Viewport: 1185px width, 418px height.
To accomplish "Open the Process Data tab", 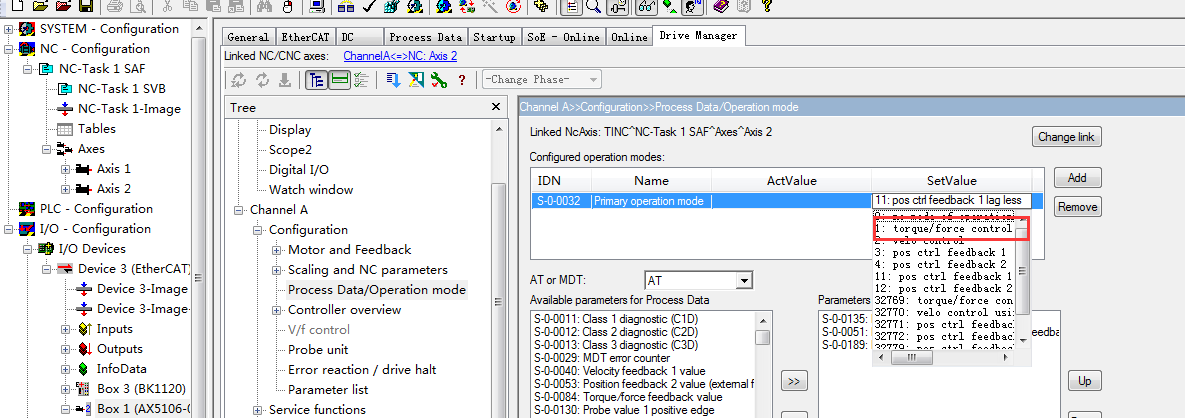I will click(x=425, y=37).
